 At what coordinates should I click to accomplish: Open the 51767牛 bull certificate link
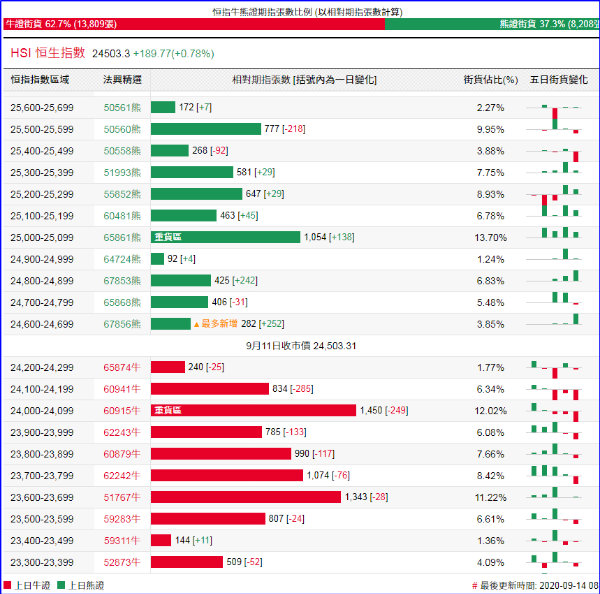(122, 498)
